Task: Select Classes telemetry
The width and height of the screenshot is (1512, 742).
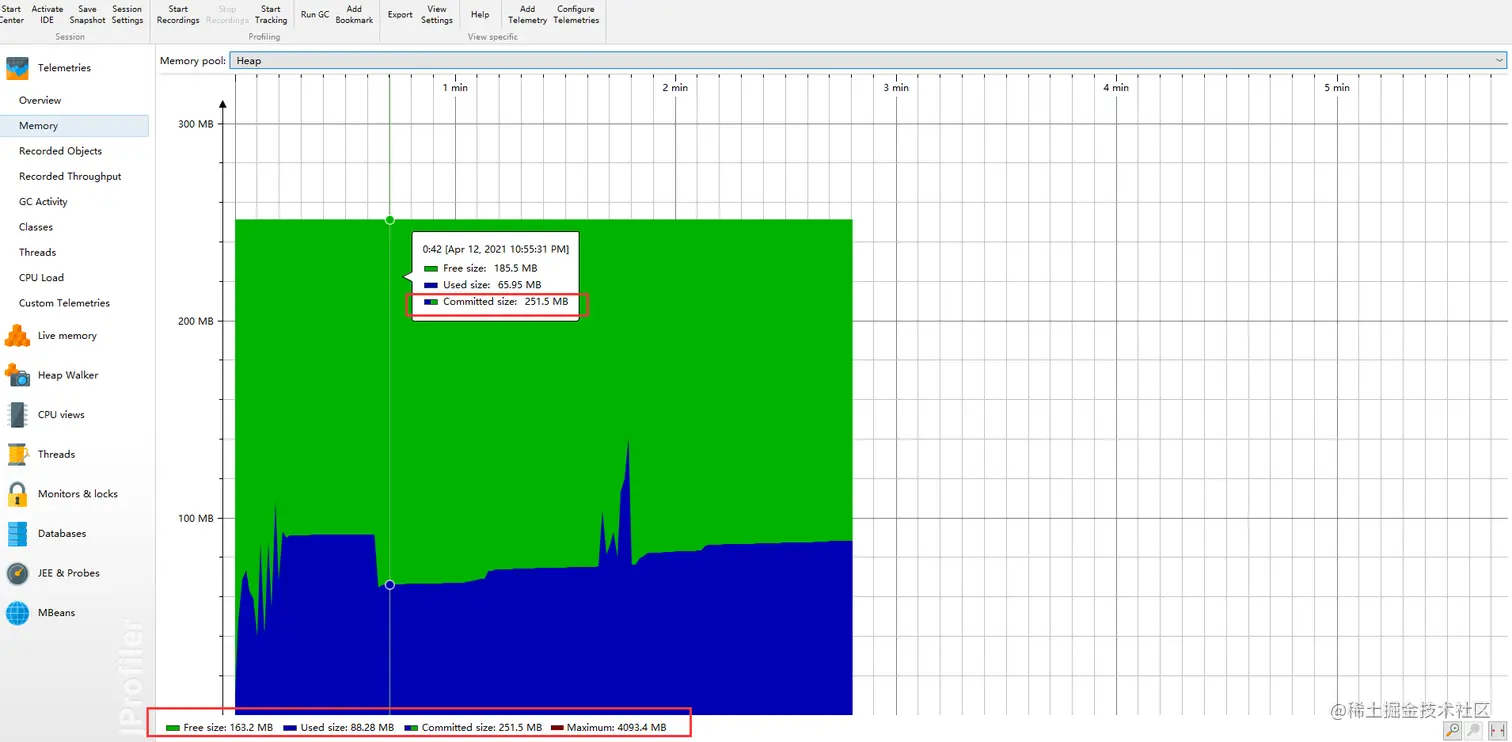Action: pos(36,227)
